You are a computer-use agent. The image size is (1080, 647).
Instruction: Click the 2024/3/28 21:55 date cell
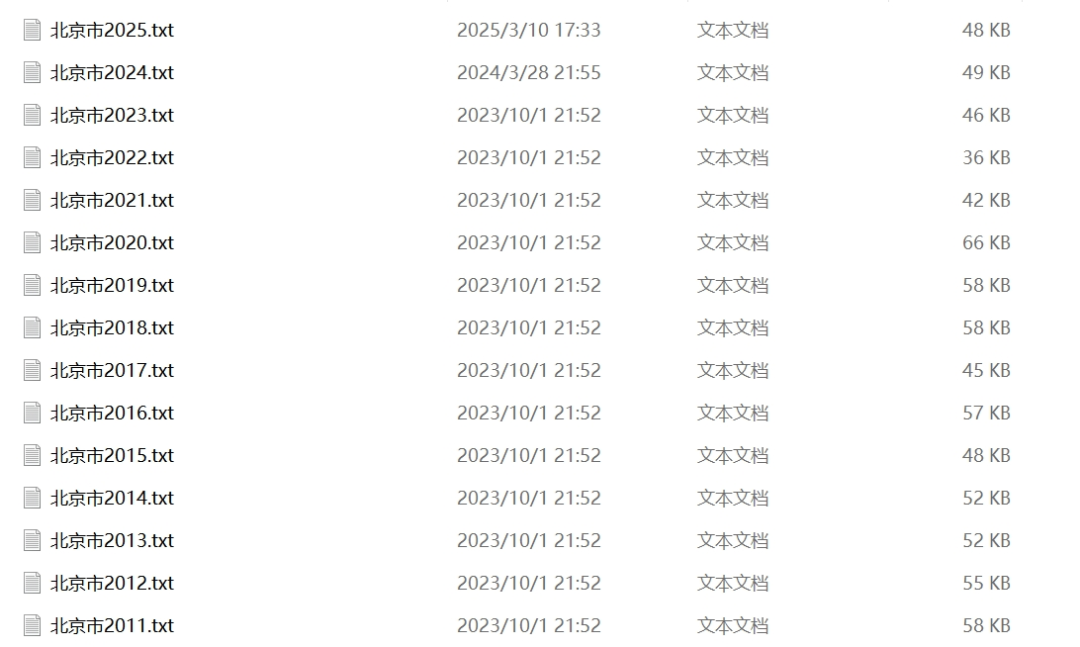(529, 72)
